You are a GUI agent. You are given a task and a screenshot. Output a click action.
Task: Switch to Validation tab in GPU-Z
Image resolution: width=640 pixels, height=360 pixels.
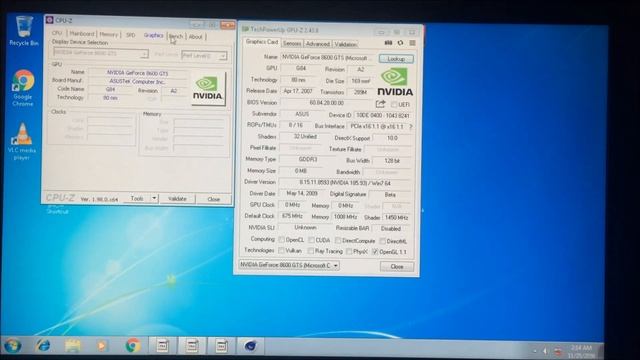pyautogui.click(x=346, y=44)
